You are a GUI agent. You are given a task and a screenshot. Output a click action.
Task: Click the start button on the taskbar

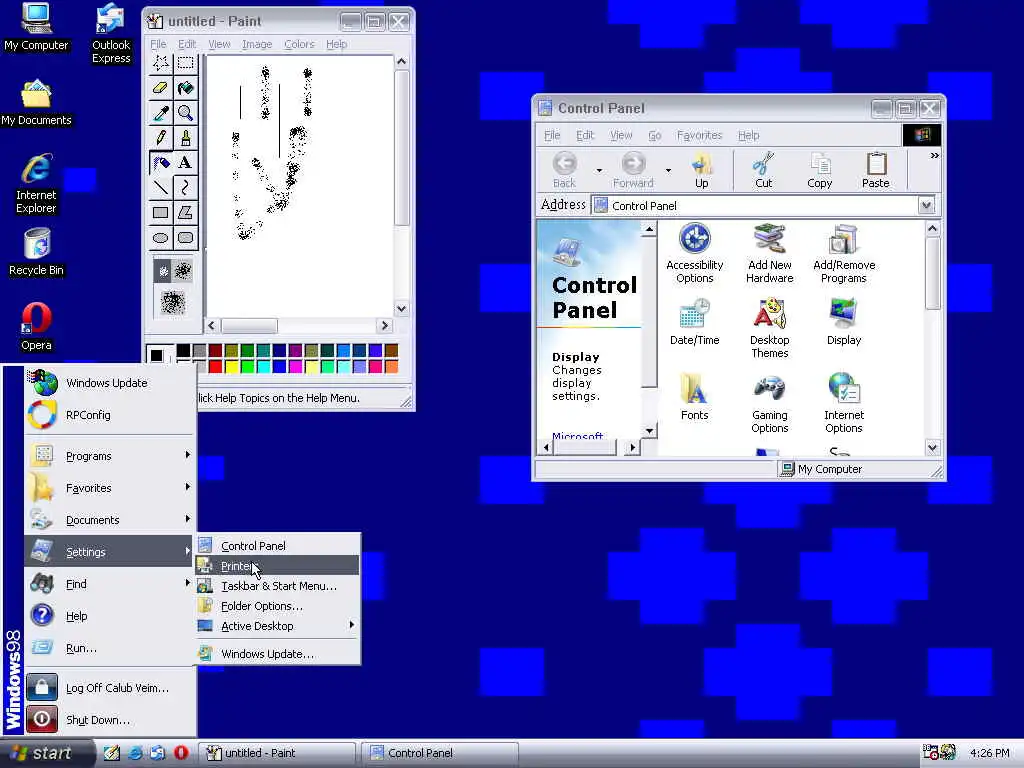47,753
